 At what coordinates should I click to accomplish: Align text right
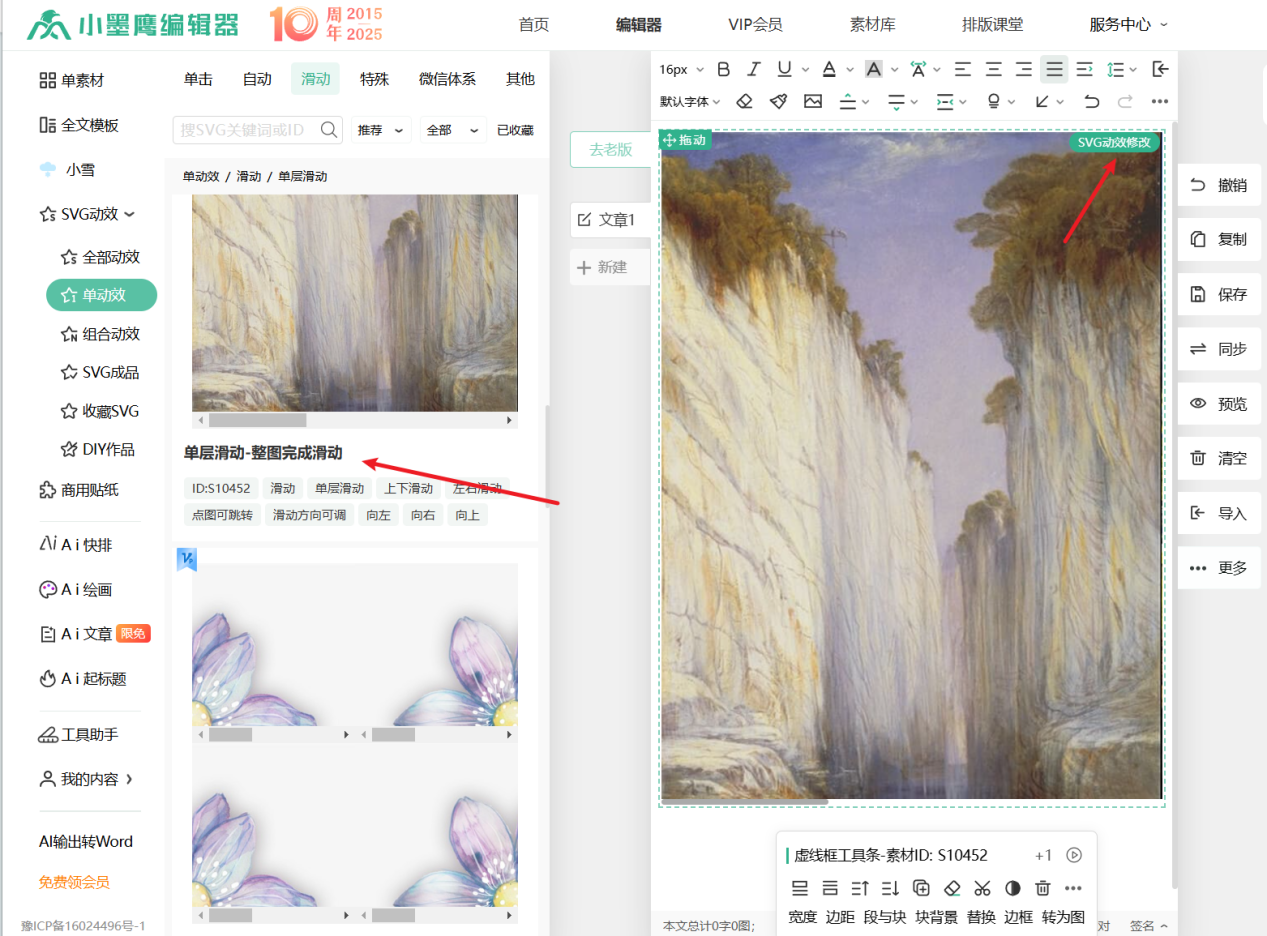(1024, 69)
